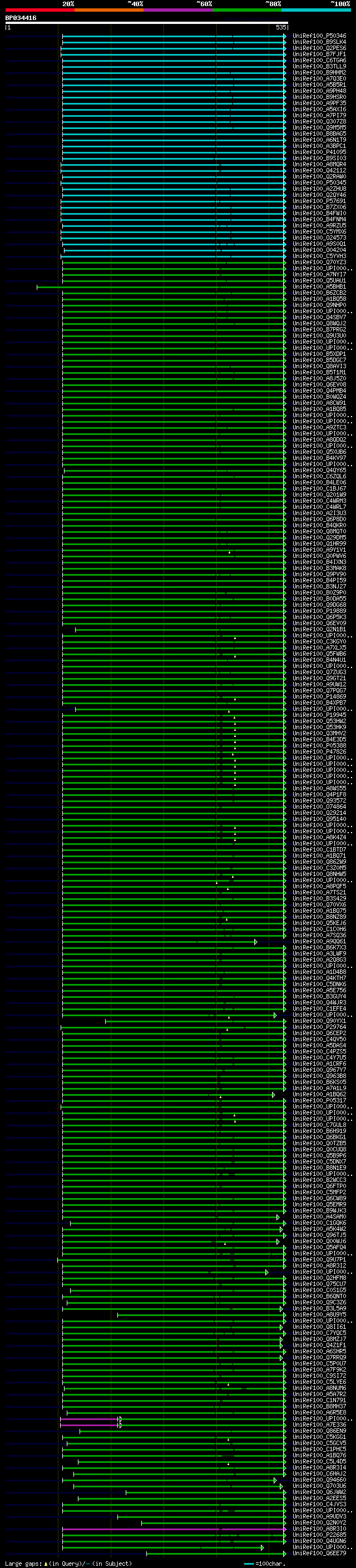The height and width of the screenshot is (1568, 356).
Task: Select the UniRef100_P47826 label
Action: tap(319, 752)
